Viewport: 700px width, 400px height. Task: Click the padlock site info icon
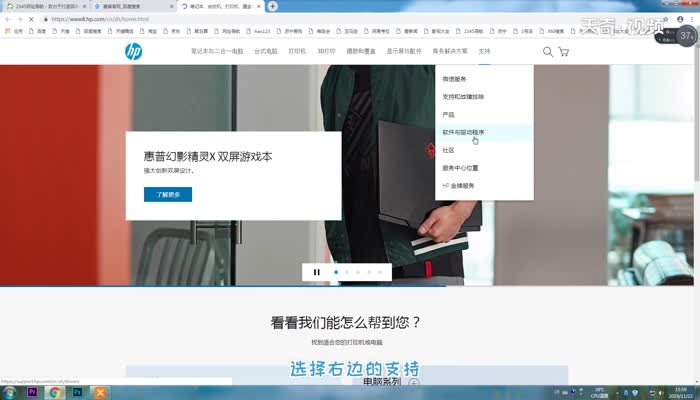pyautogui.click(x=46, y=19)
